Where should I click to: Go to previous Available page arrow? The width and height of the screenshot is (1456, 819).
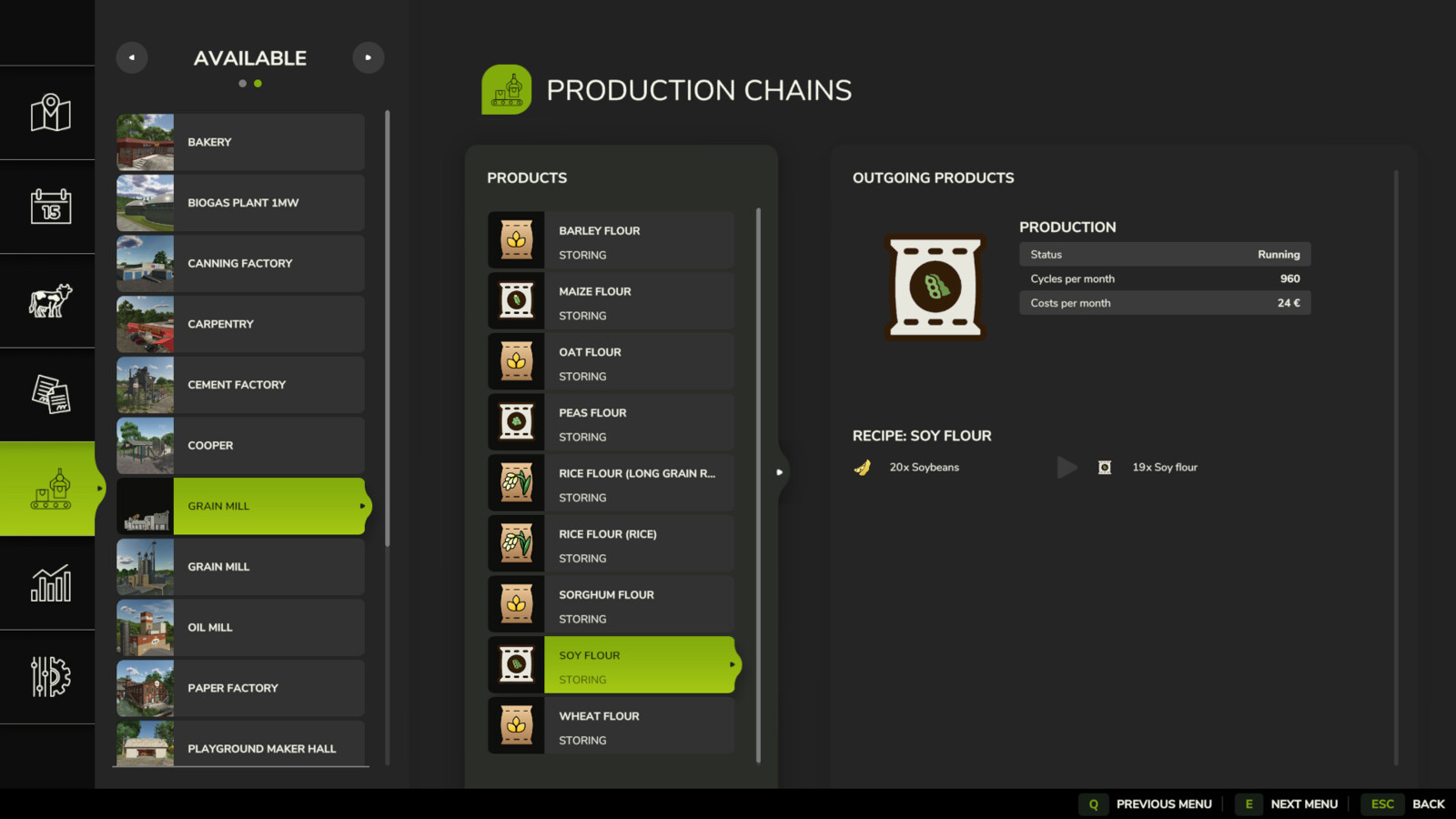132,57
